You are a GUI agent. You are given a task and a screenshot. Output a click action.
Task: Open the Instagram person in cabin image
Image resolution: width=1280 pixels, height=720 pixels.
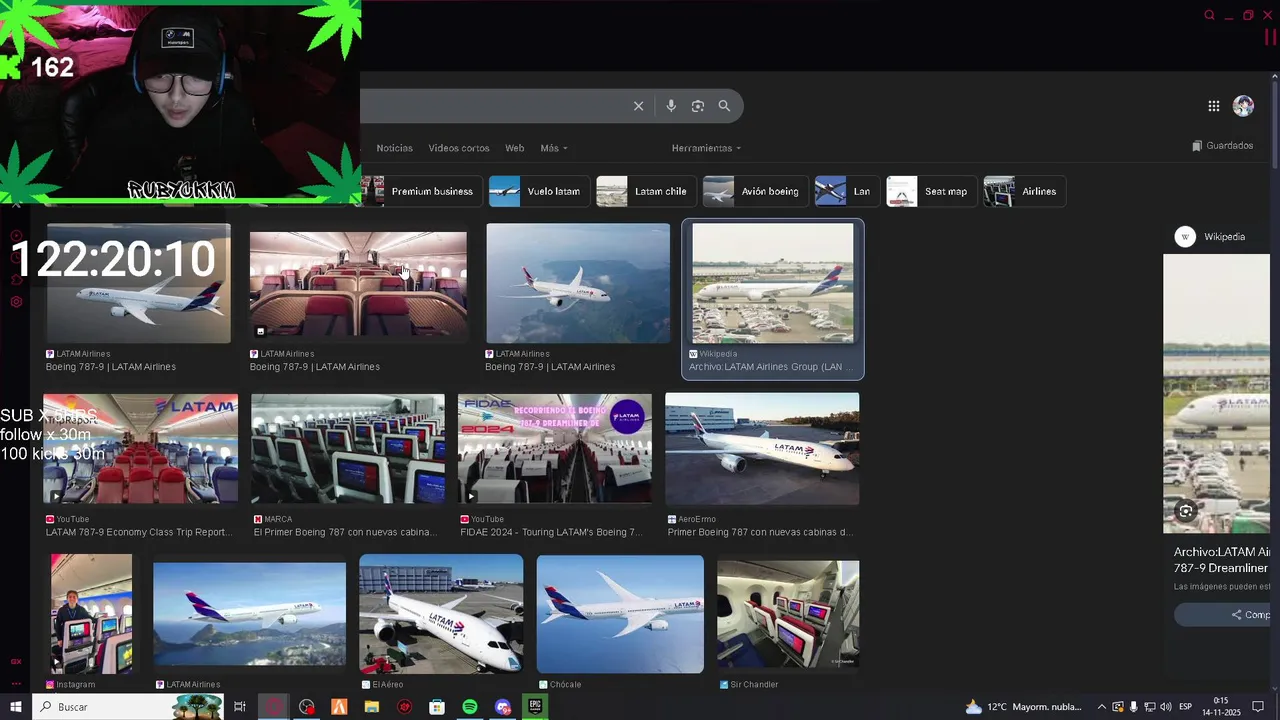click(92, 614)
